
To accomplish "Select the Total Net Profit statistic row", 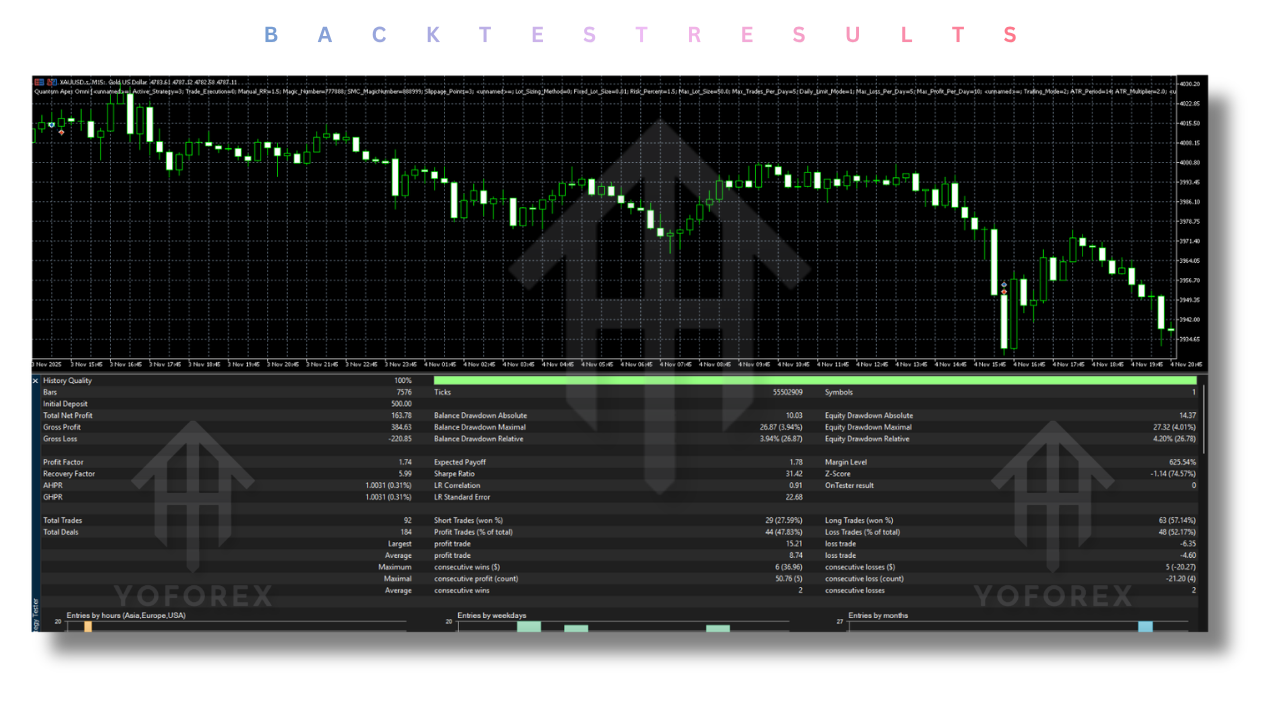I will click(70, 415).
